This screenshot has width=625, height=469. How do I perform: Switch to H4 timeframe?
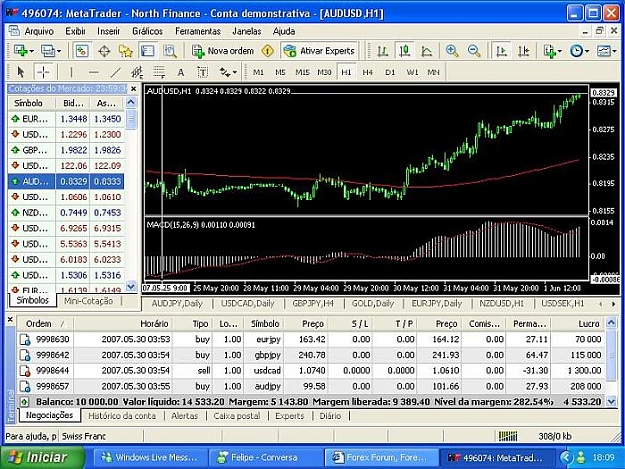click(368, 72)
